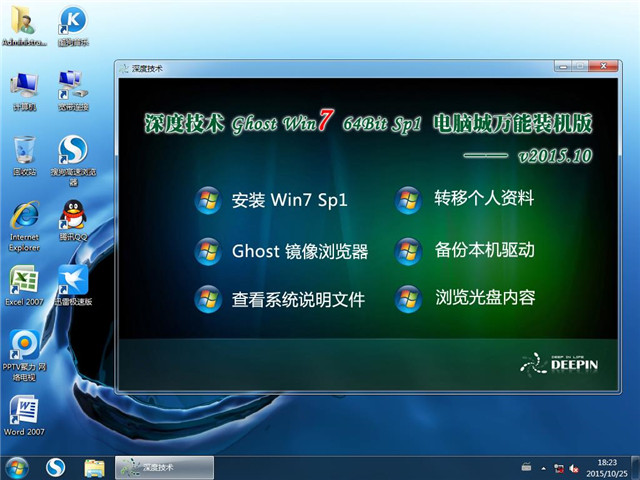640x480 pixels.
Task: Click the 深度技术 title bar app icon
Action: coord(124,69)
